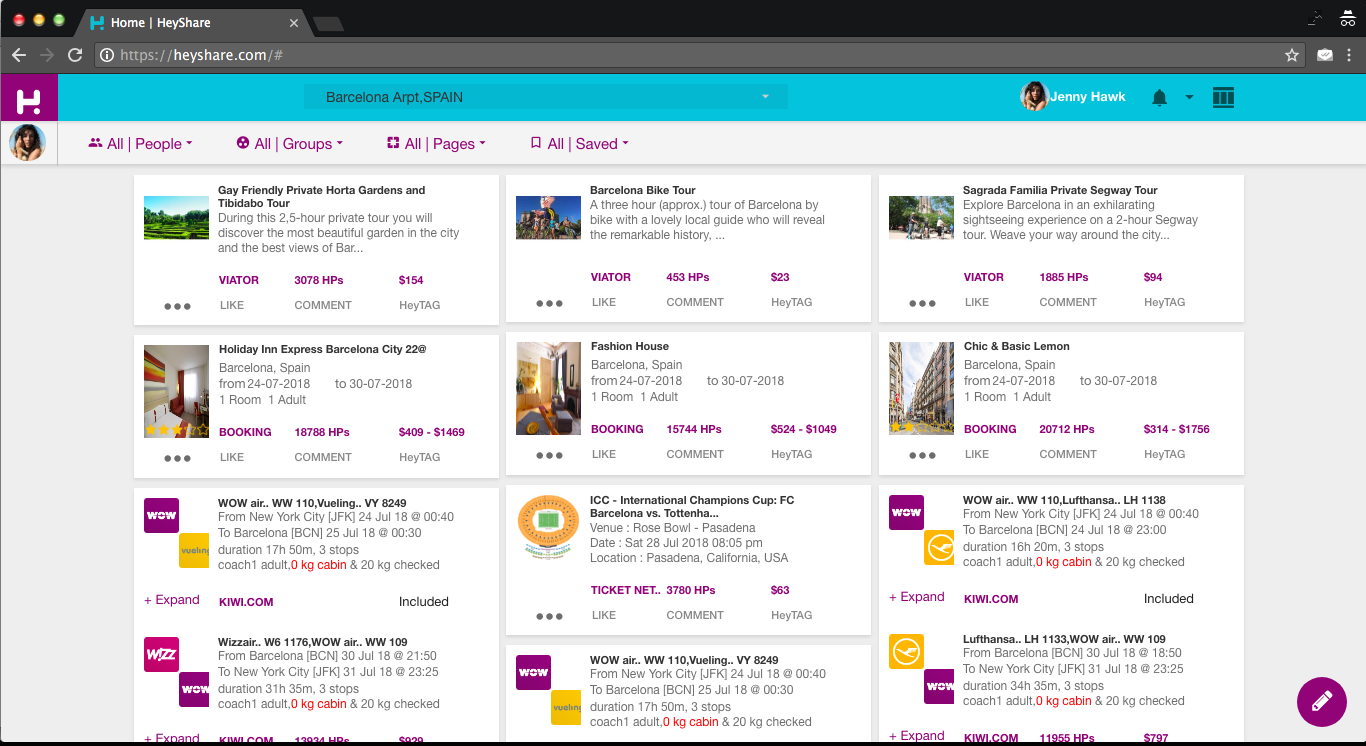Open the VIATOR link for Barcelona Bike Tour
Screen dimensions: 1366x746
pos(611,277)
